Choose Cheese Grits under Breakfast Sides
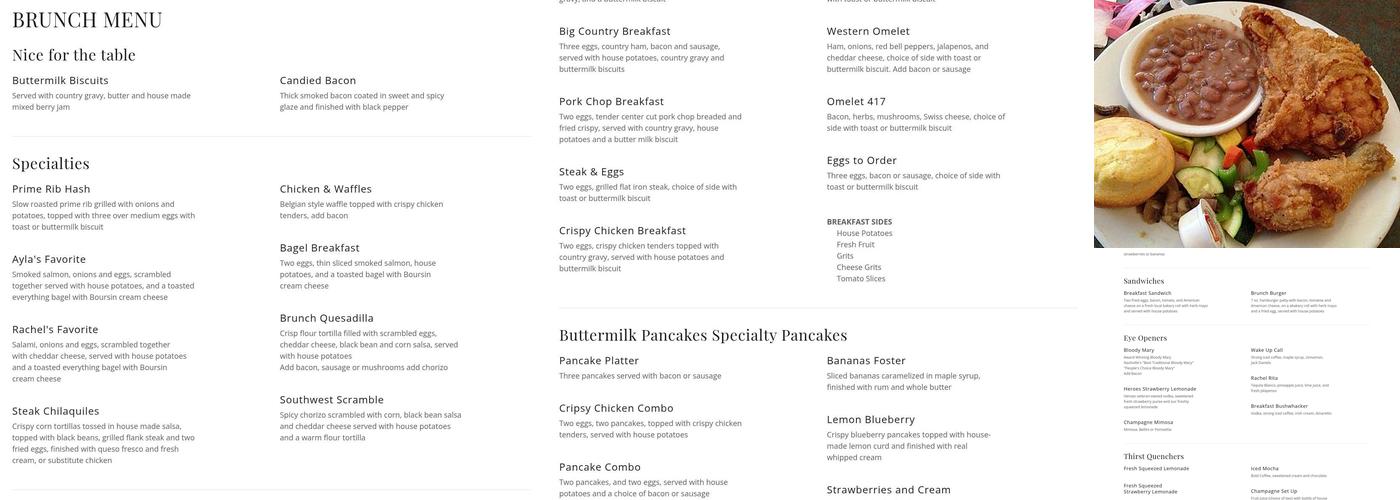This screenshot has width=1400, height=500. tap(859, 267)
